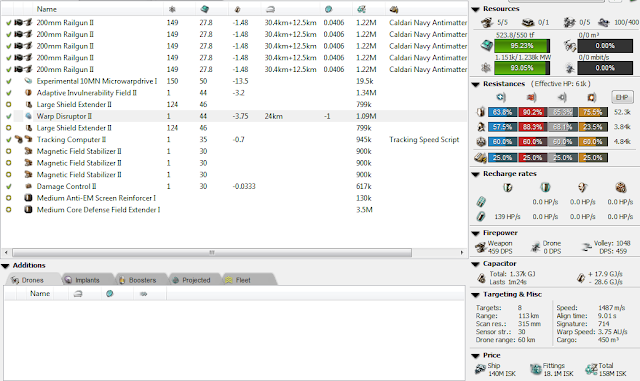Collapse the Firepower section
Screen dimensions: 640x381
[476, 233]
